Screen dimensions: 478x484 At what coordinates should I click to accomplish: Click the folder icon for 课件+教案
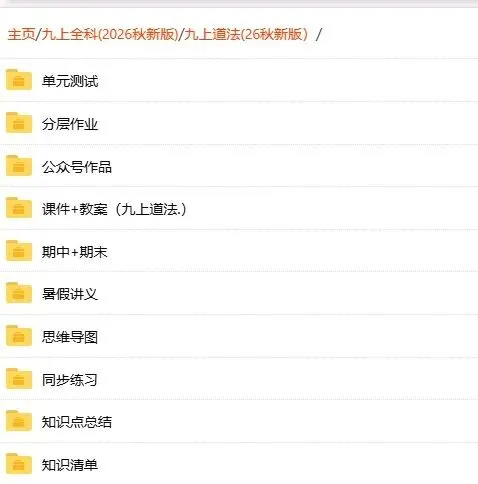[x=19, y=208]
